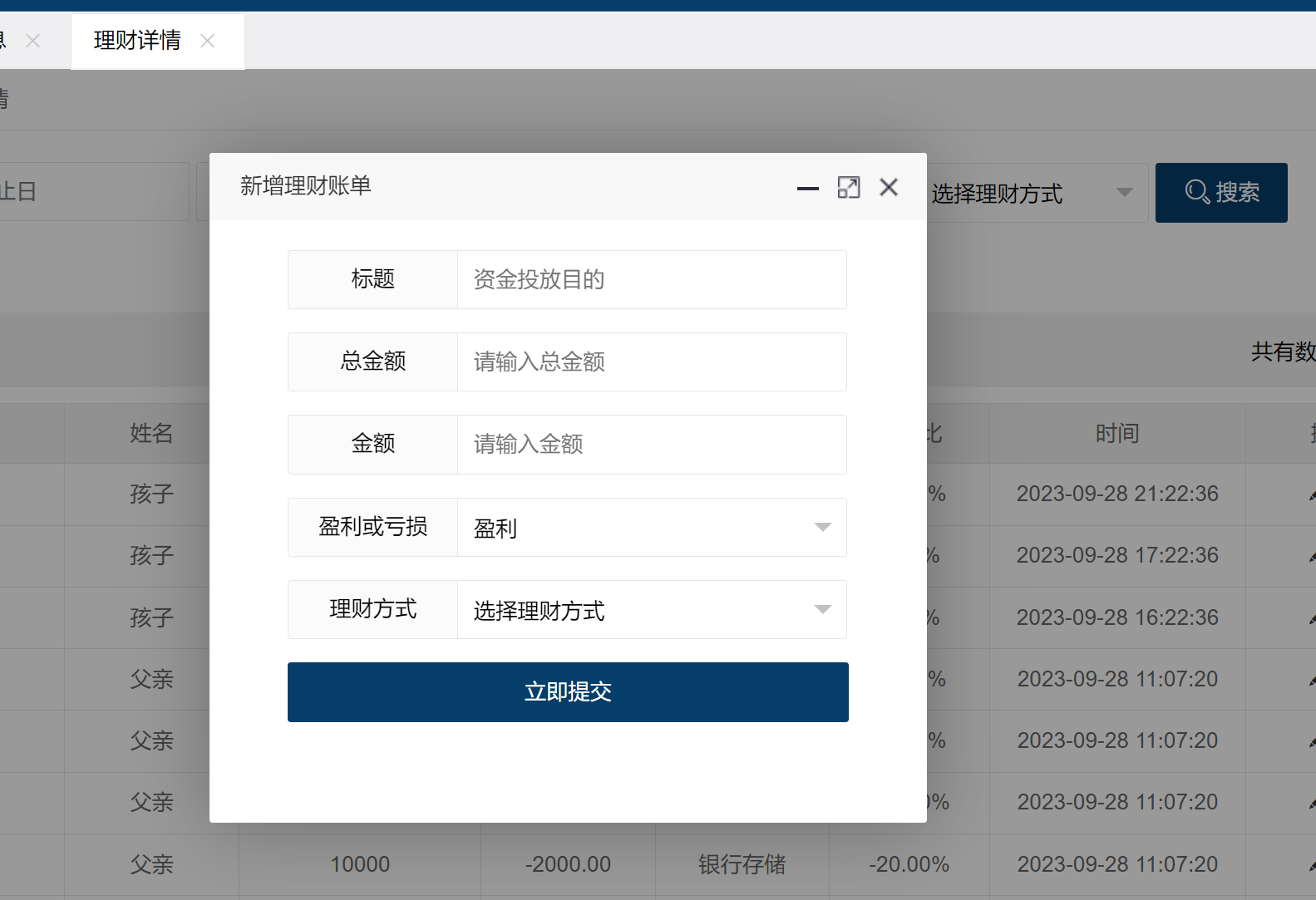
Task: Select the row dated 2023-09-28 21:22:36
Action: point(1116,494)
